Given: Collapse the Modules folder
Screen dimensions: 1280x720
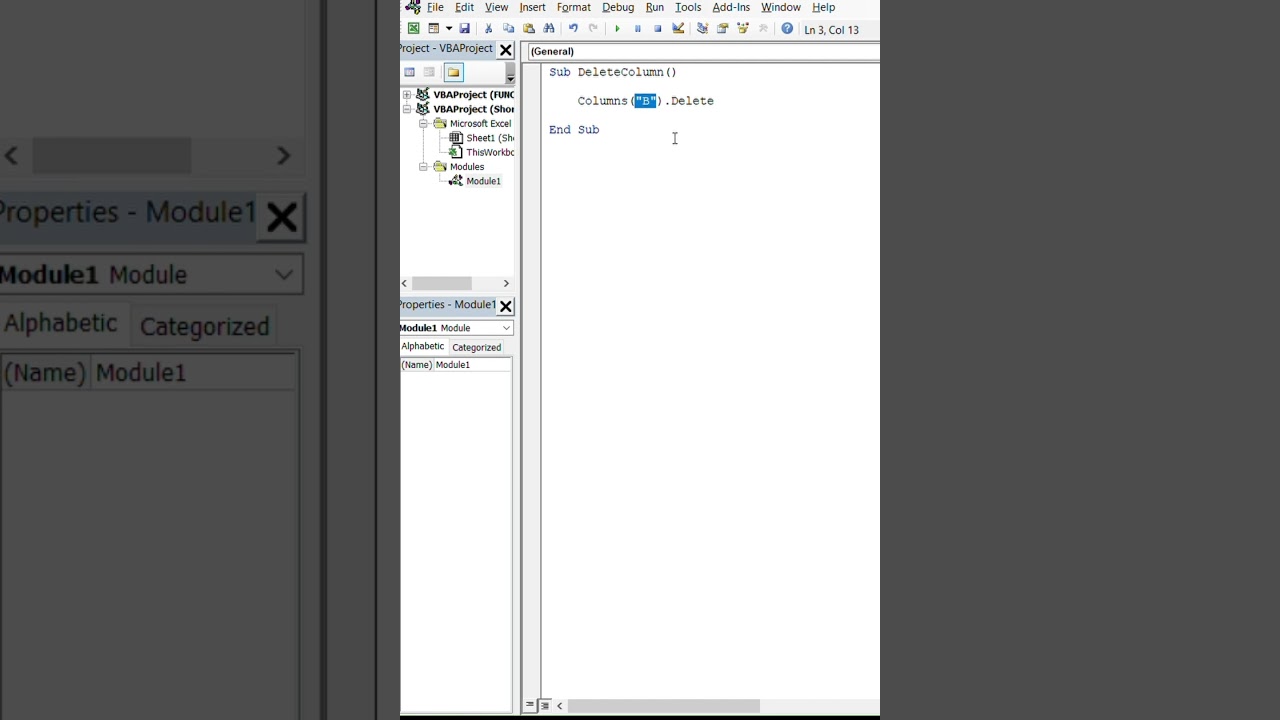Looking at the screenshot, I should pos(423,167).
